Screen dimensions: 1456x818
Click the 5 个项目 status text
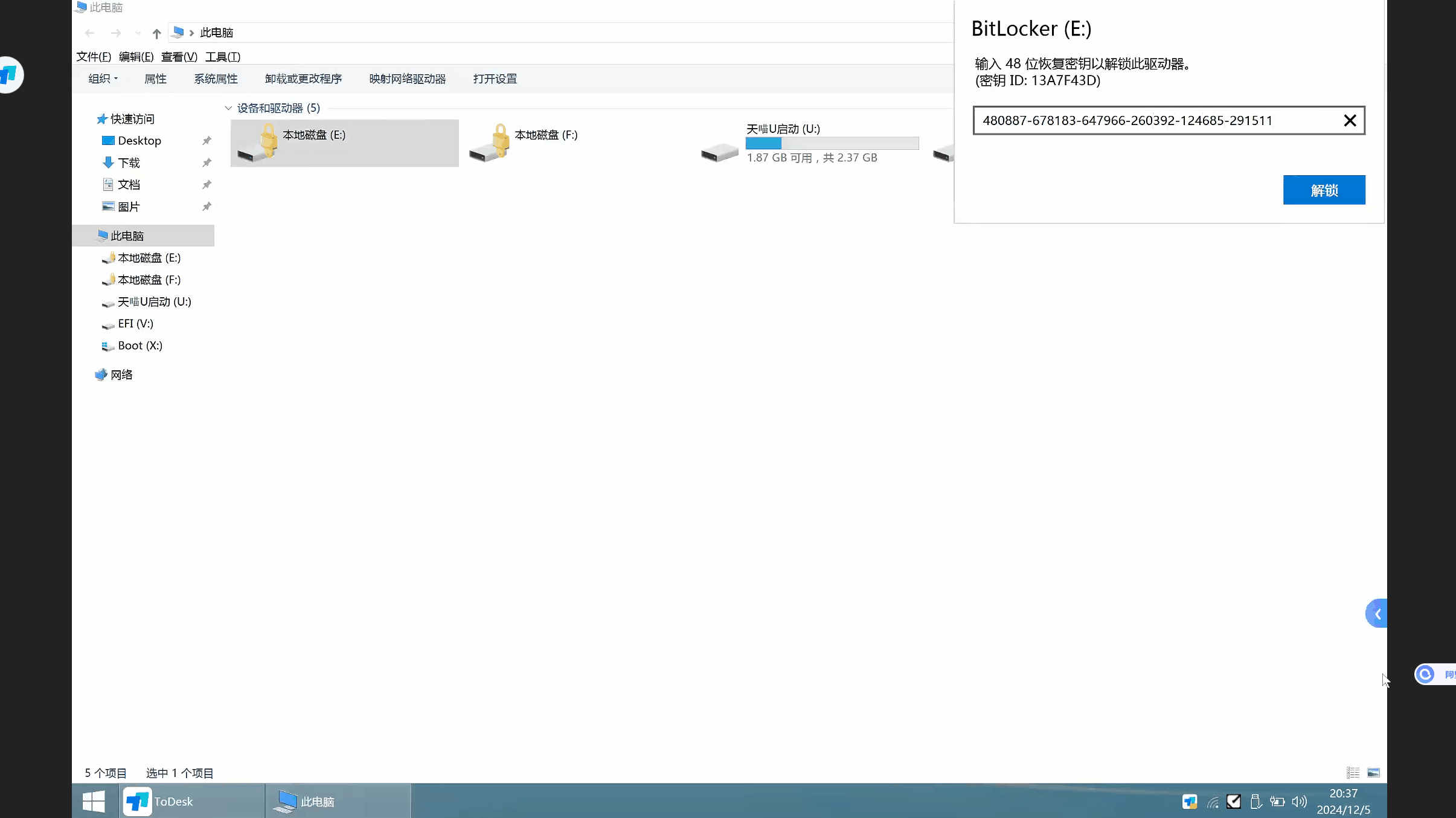106,773
